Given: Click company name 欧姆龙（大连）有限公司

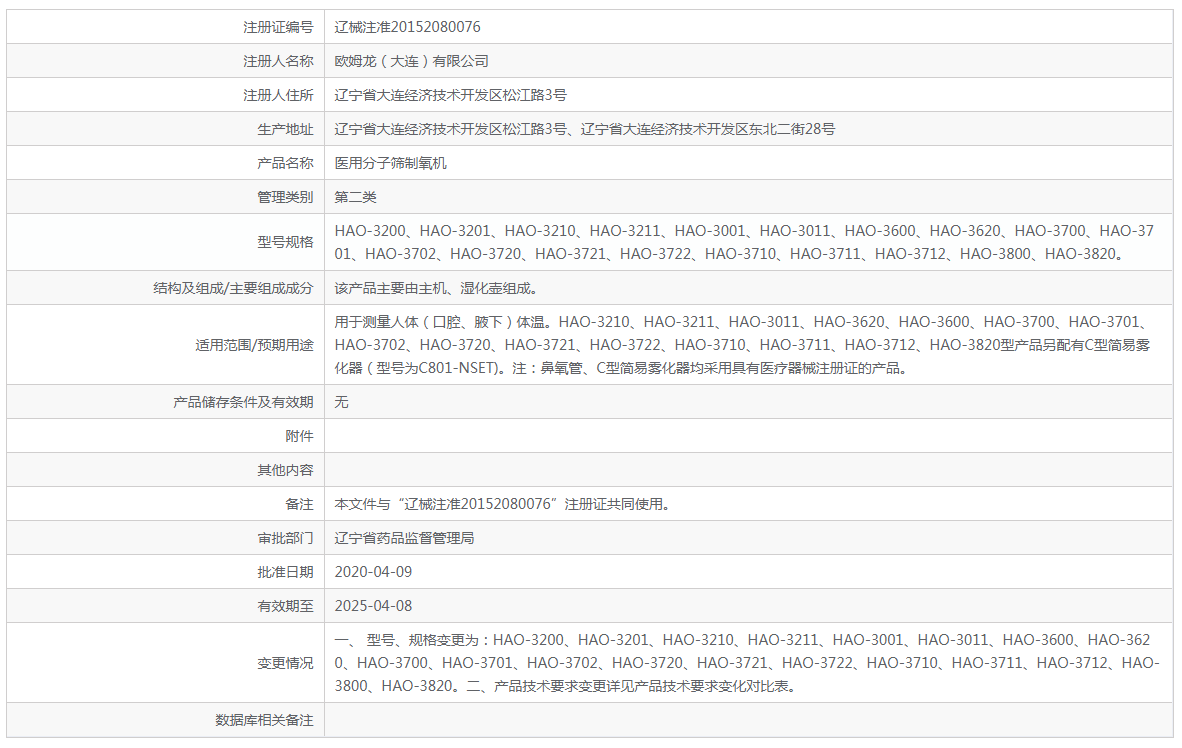Looking at the screenshot, I should 411,61.
